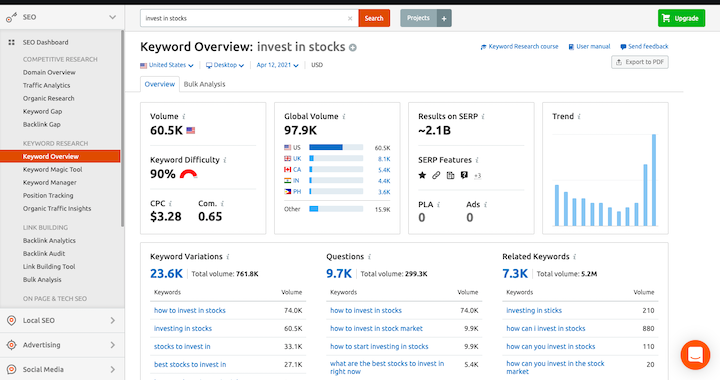Click Com. info icon

[222, 204]
